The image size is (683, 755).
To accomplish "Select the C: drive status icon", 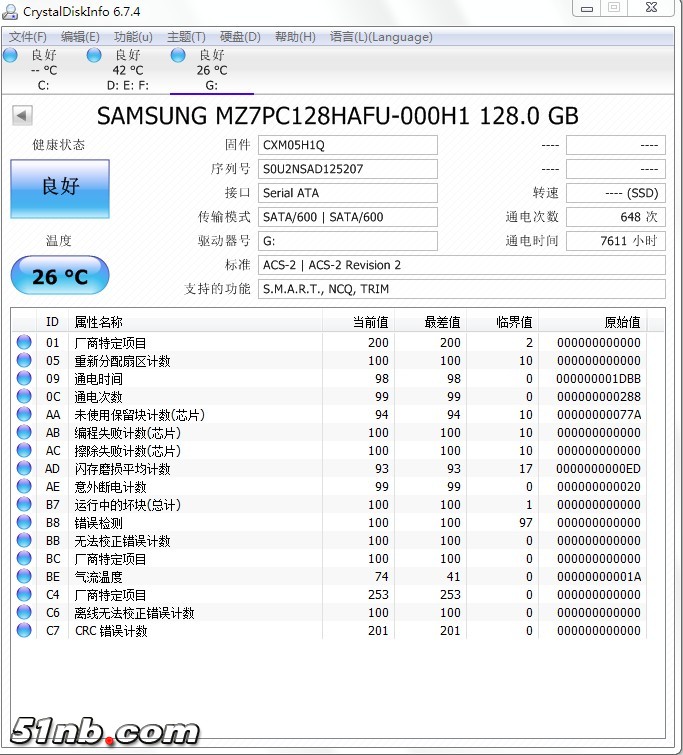I will click(x=11, y=55).
